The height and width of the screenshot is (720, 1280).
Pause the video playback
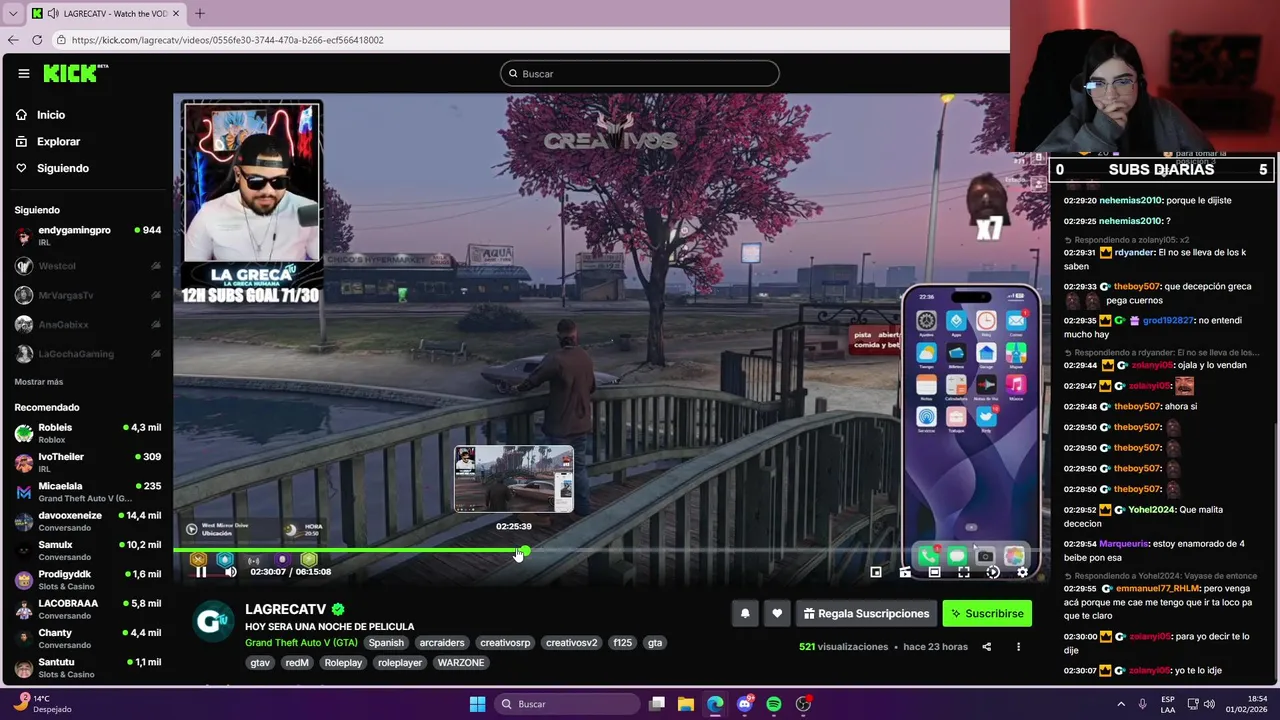[201, 572]
